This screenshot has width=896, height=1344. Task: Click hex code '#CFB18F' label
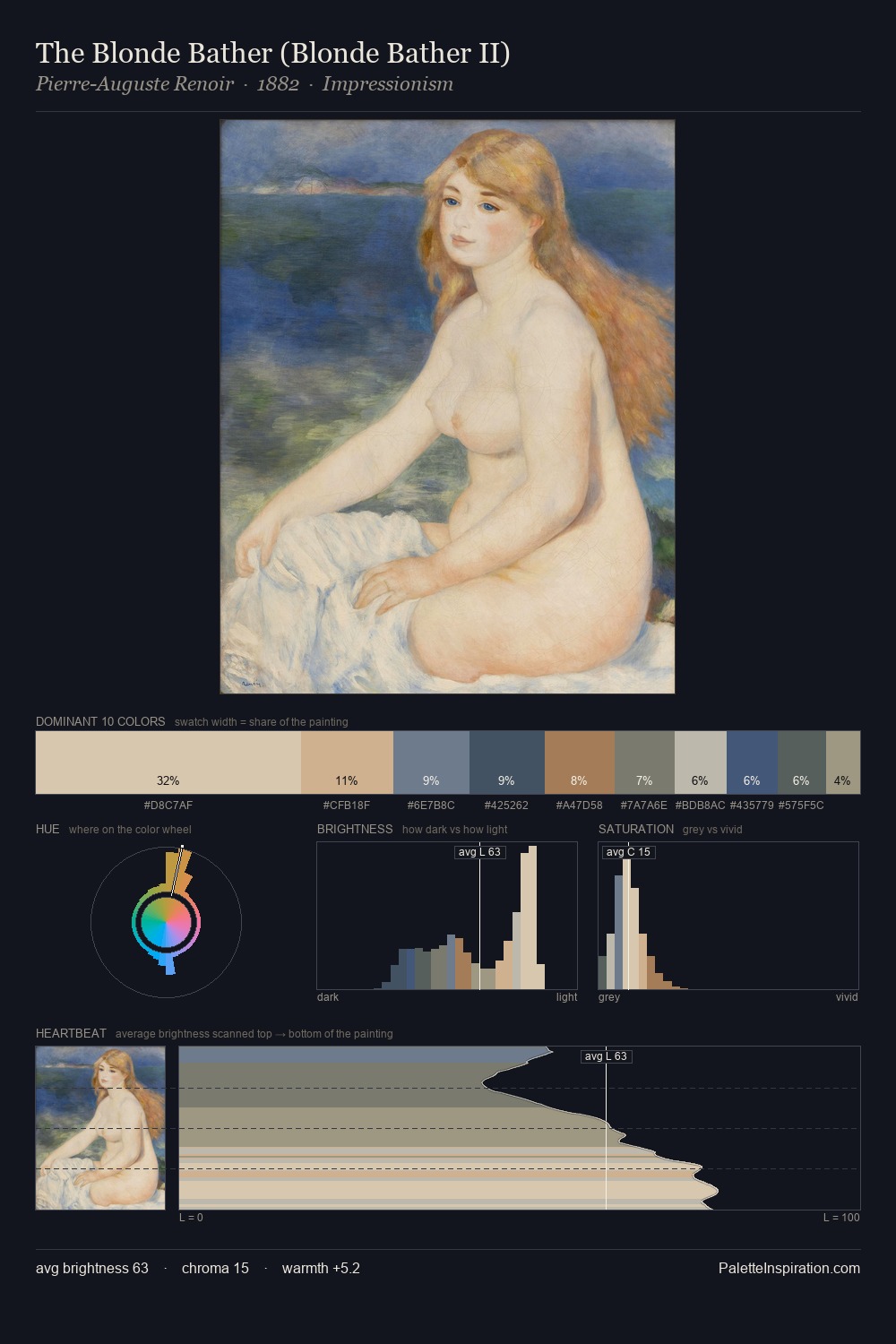347,806
